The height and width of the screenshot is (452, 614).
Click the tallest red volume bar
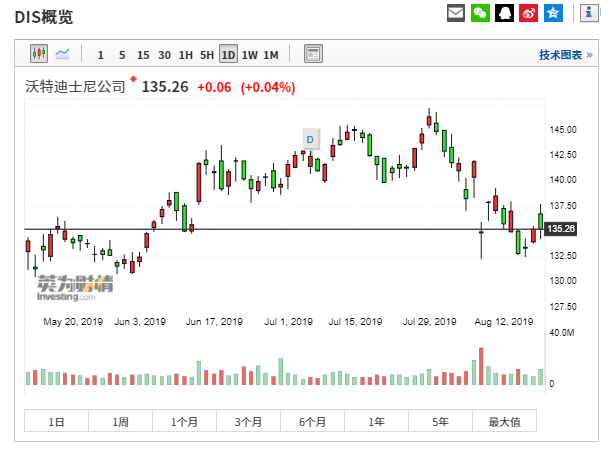click(481, 366)
